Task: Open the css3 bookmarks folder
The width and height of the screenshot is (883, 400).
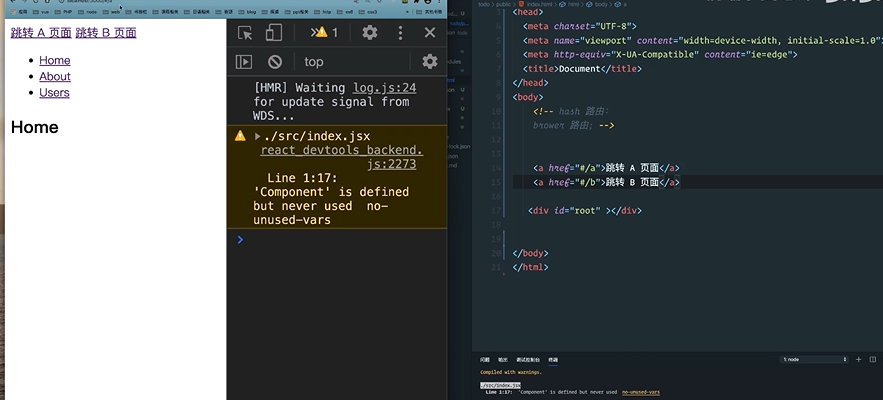Action: pos(368,11)
